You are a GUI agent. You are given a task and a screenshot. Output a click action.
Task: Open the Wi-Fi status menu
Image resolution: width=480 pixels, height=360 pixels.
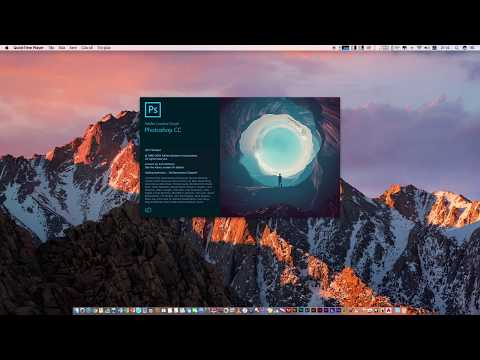coord(419,48)
